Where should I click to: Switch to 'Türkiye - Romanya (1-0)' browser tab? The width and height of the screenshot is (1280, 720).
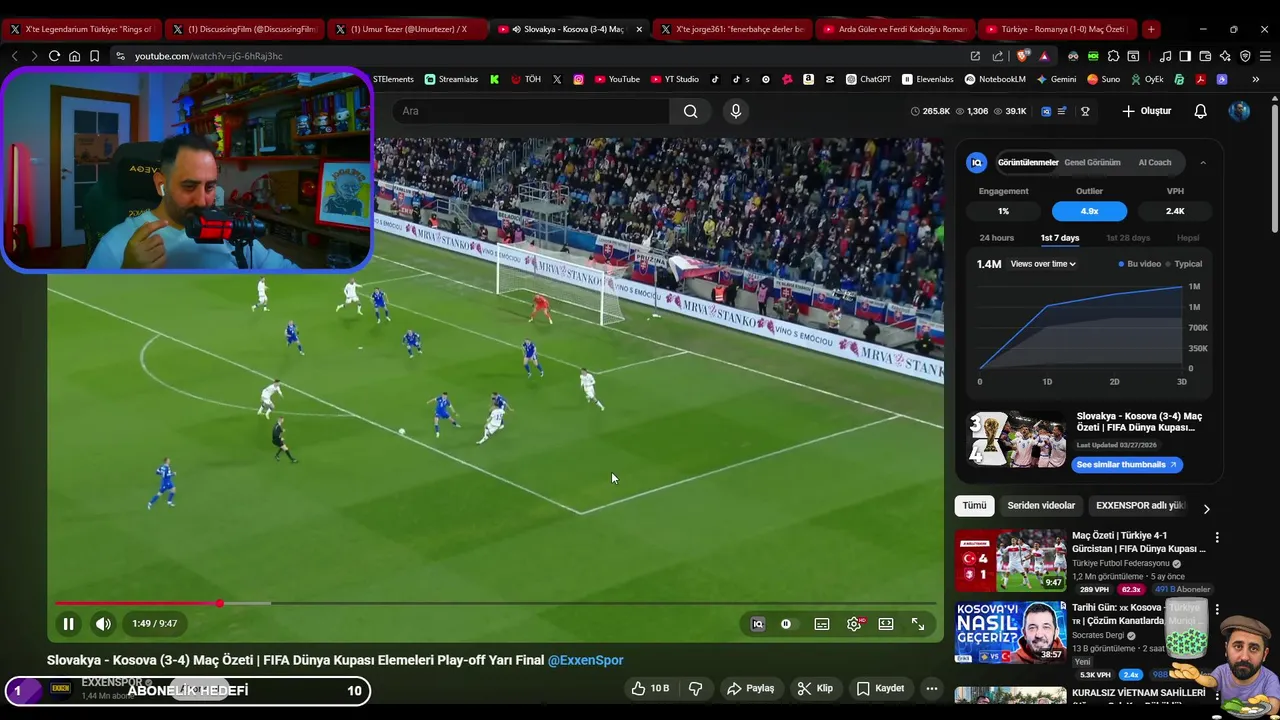(1056, 29)
